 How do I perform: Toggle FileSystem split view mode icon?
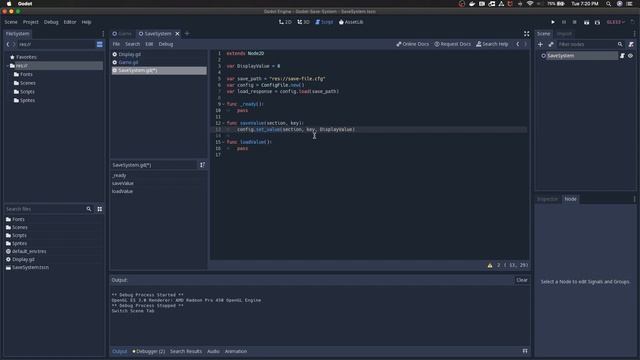(x=100, y=44)
